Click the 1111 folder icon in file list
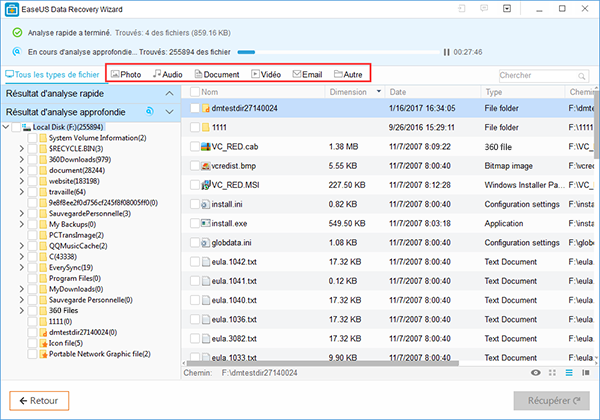This screenshot has width=600, height=420. (x=206, y=127)
